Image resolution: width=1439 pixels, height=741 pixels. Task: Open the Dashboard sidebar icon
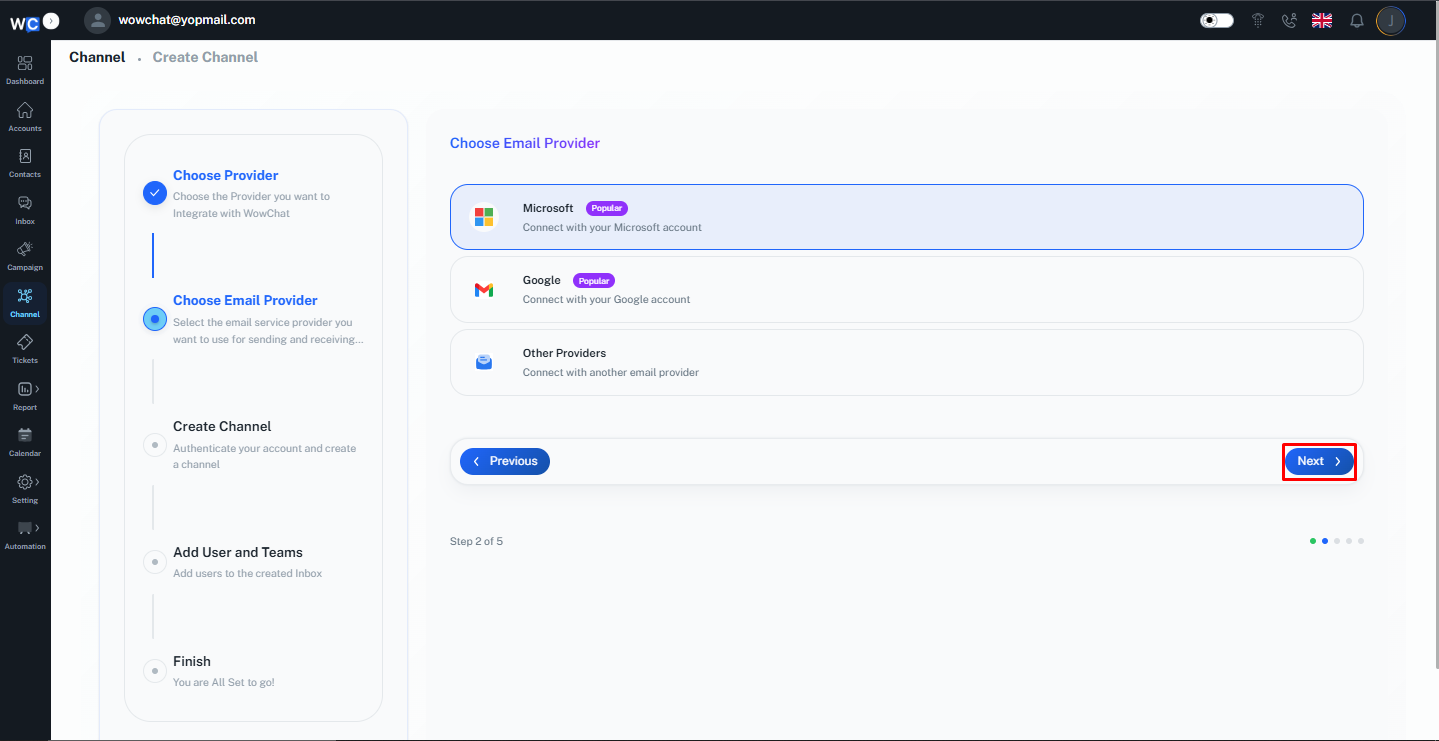[x=25, y=63]
